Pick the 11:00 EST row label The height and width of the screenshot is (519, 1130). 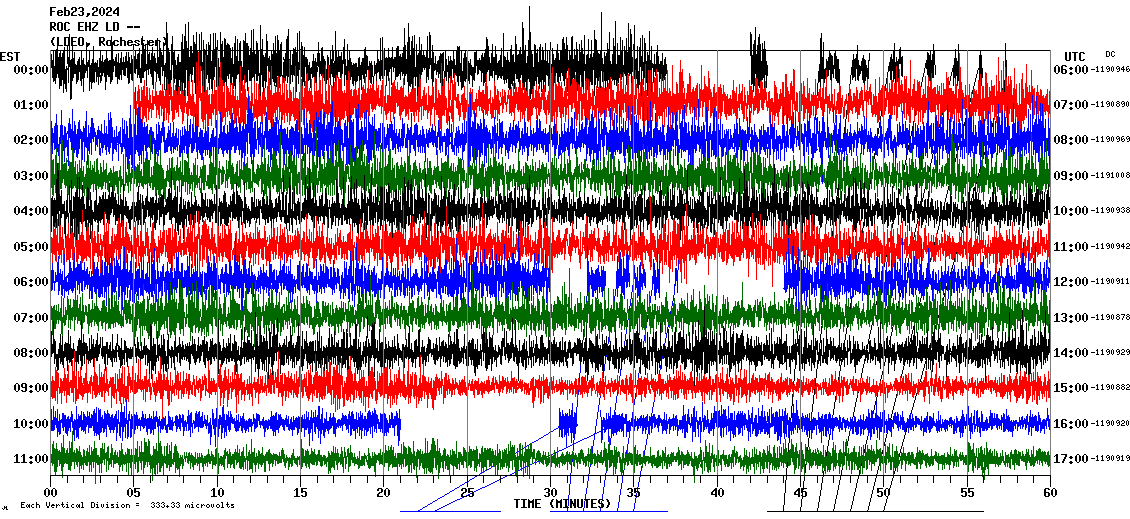coord(30,458)
